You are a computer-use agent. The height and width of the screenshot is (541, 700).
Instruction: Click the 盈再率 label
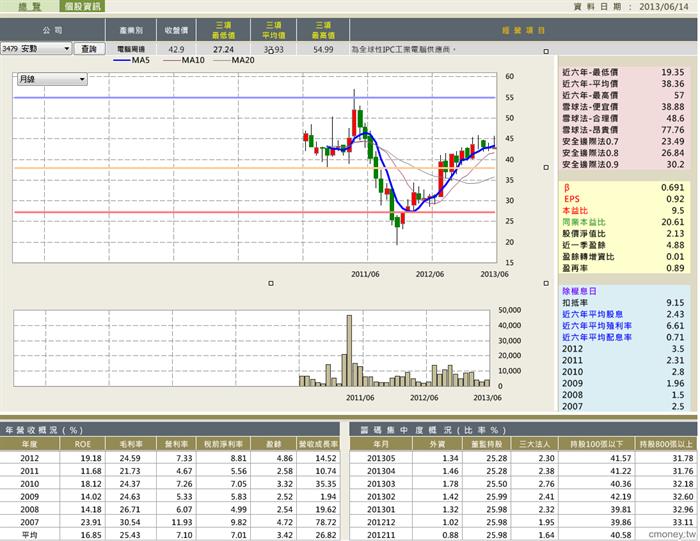(575, 268)
